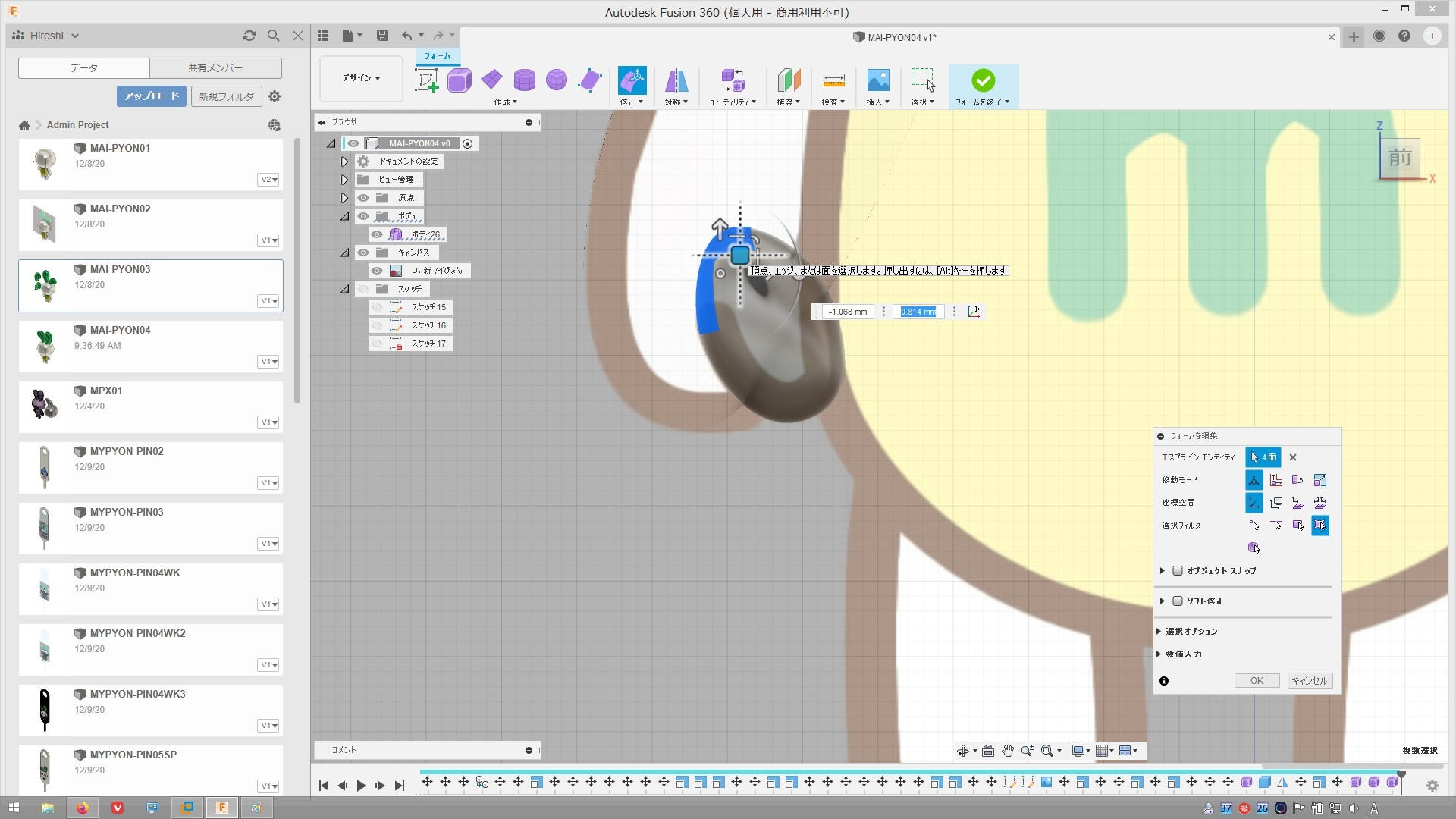Click the Box form creation icon
The image size is (1456, 819).
coord(459,80)
